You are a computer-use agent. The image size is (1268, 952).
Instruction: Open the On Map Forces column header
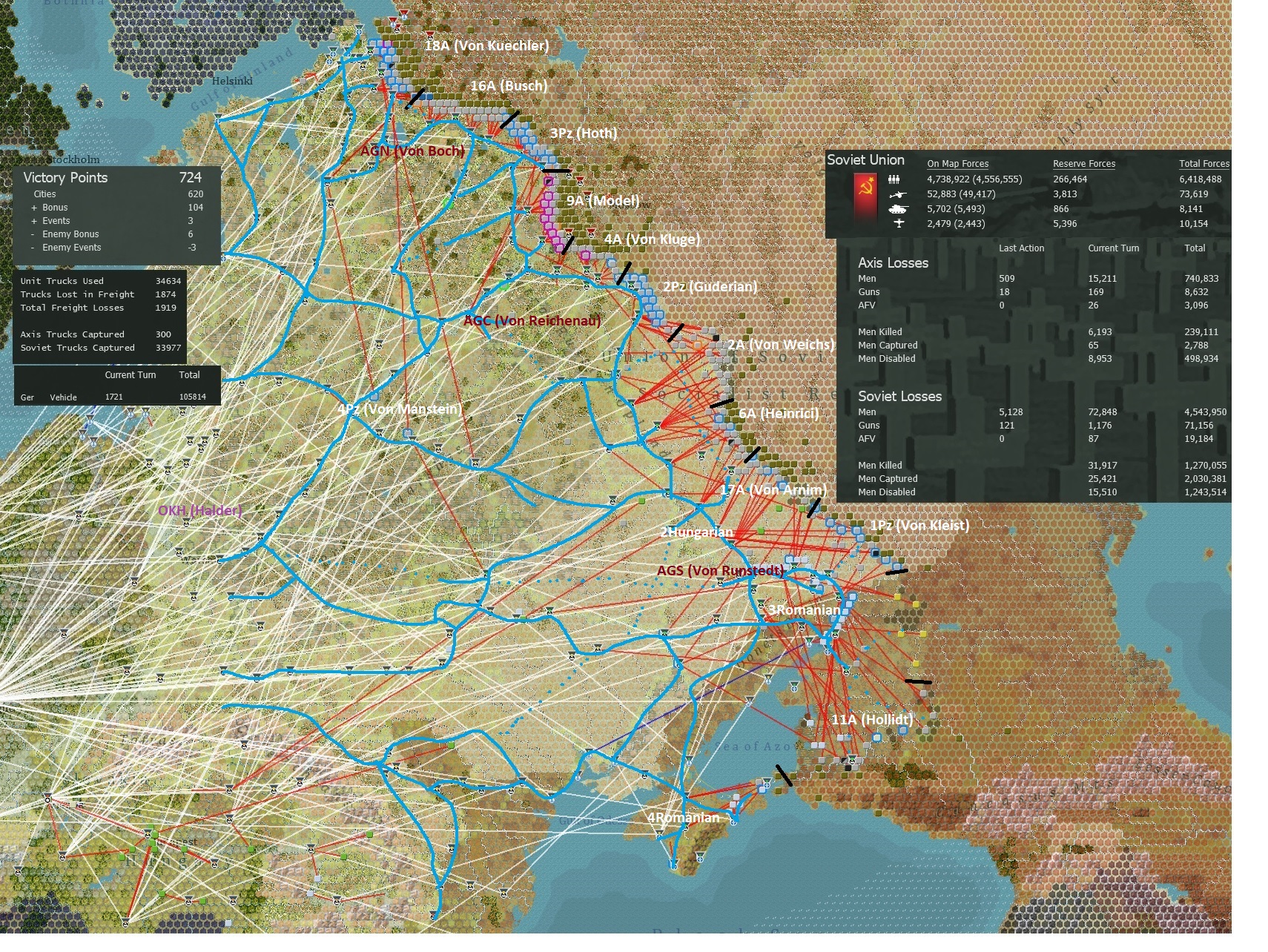point(957,164)
